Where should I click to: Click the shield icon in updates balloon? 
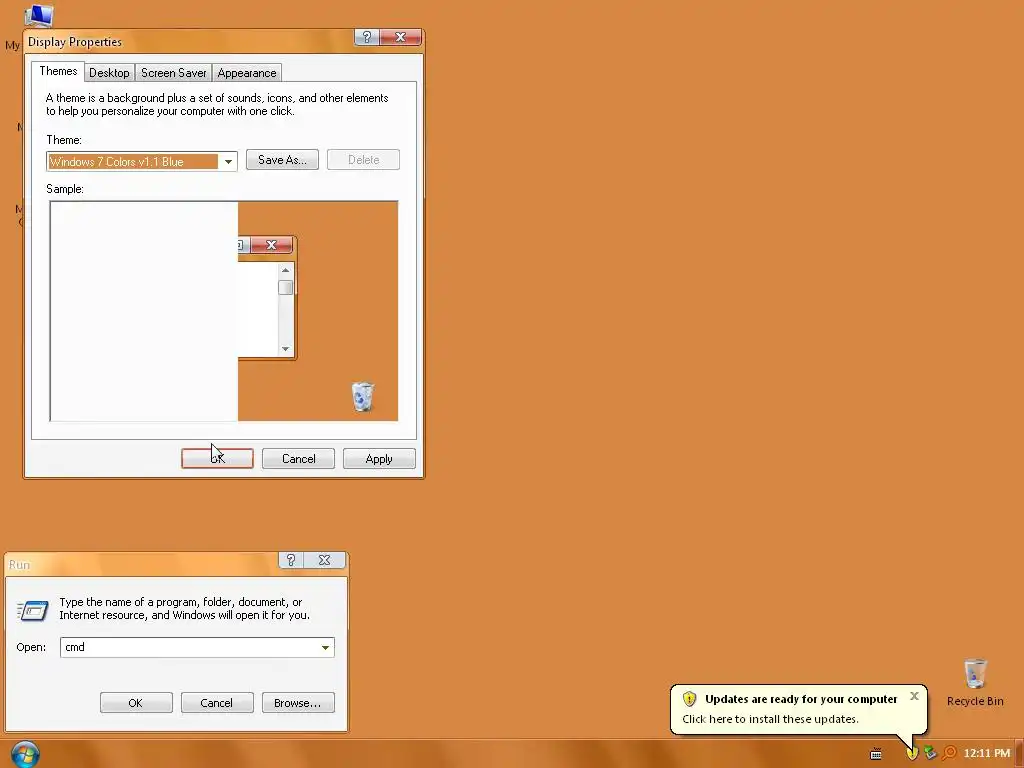tap(689, 699)
